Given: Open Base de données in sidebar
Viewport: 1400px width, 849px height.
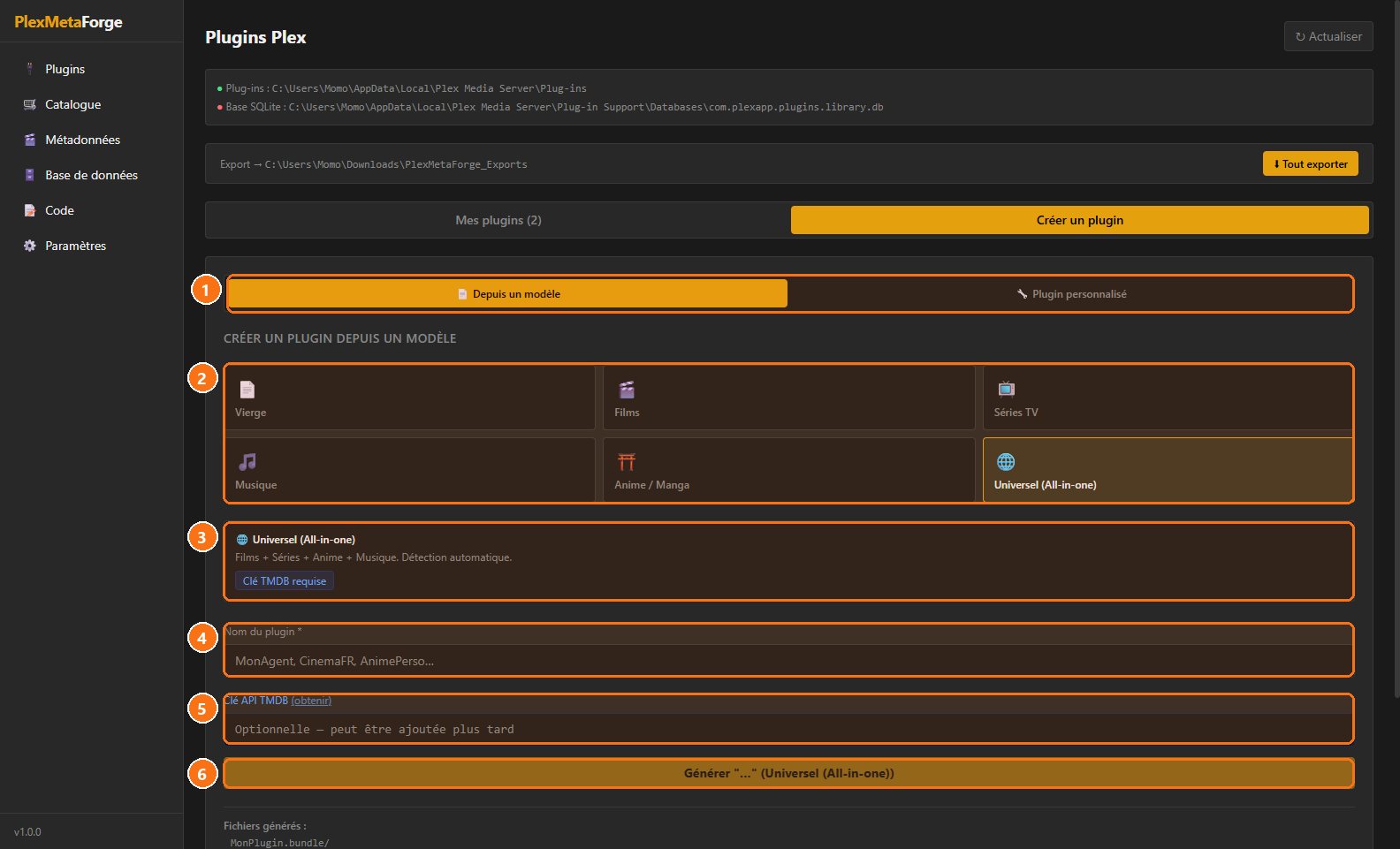Looking at the screenshot, I should click(x=91, y=175).
